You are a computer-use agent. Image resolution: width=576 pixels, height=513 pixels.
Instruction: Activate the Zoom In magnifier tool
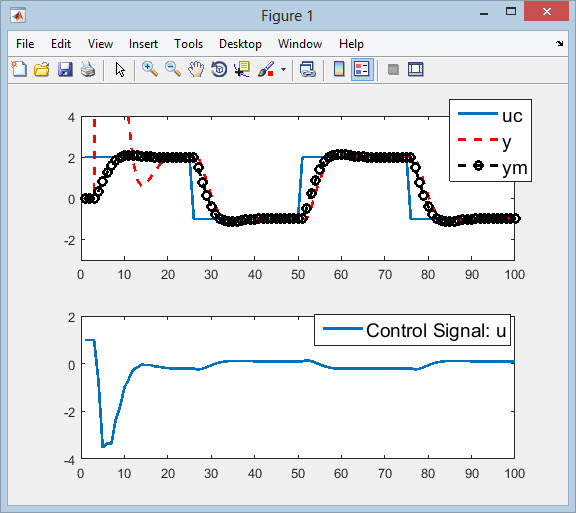click(x=150, y=69)
